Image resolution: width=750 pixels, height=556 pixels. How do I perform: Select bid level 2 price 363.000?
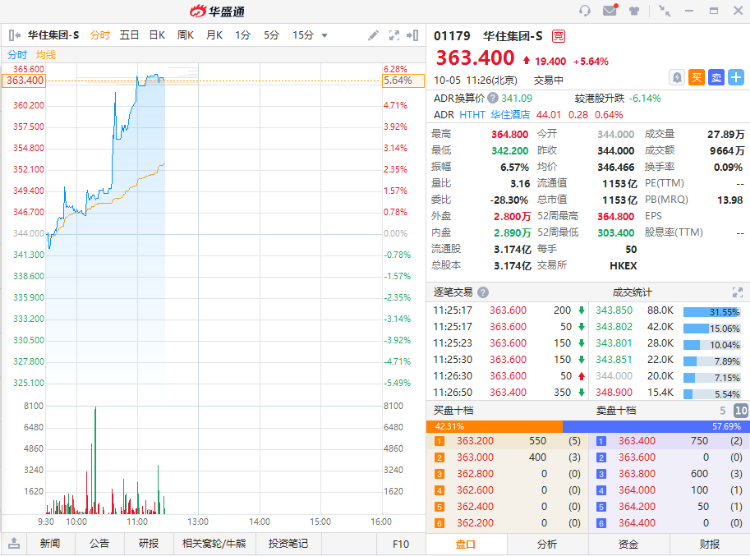[475, 457]
